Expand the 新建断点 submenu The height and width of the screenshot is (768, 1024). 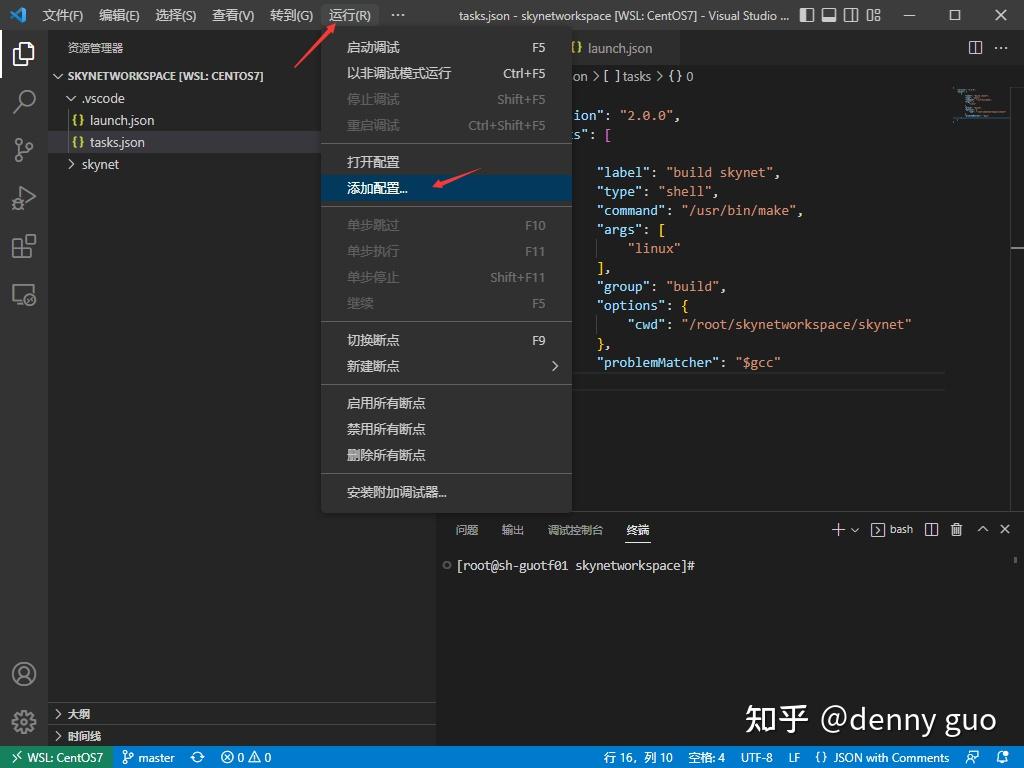(x=446, y=366)
